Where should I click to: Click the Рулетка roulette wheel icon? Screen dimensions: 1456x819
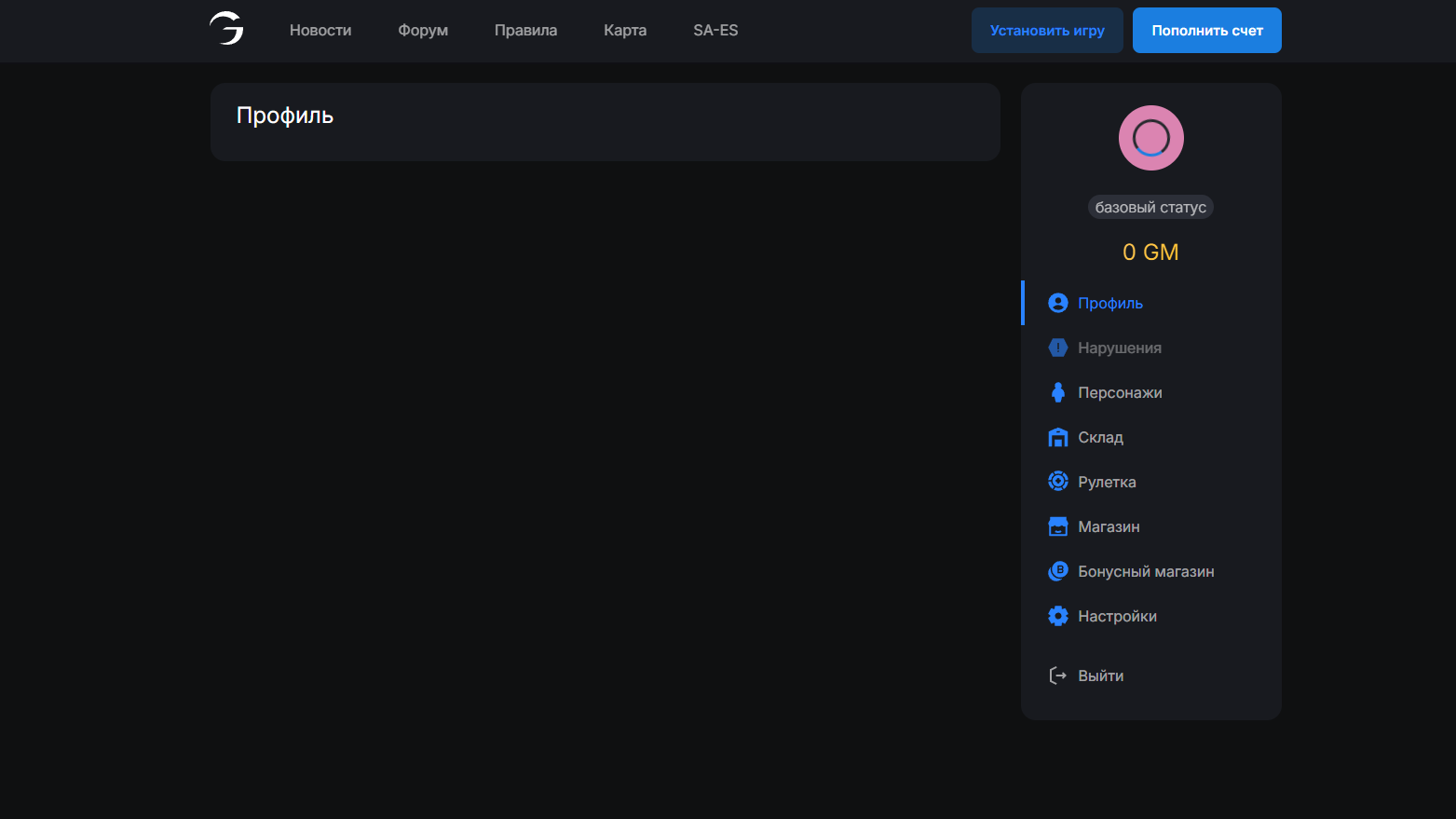1057,482
